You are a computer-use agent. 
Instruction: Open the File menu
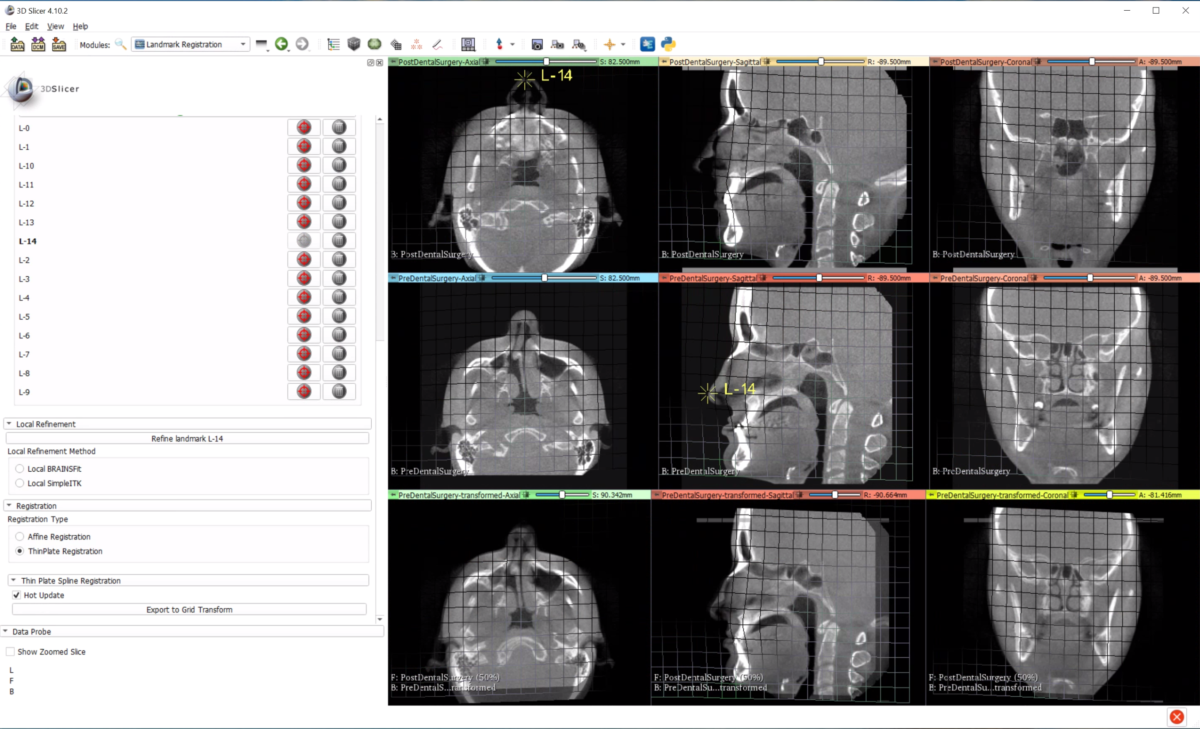coord(12,26)
